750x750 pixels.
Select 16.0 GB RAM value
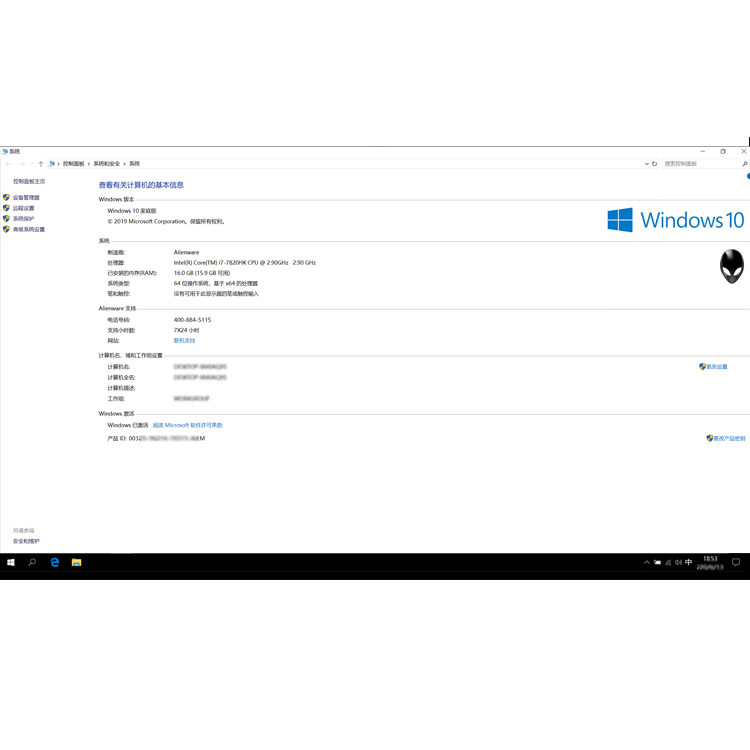202,273
